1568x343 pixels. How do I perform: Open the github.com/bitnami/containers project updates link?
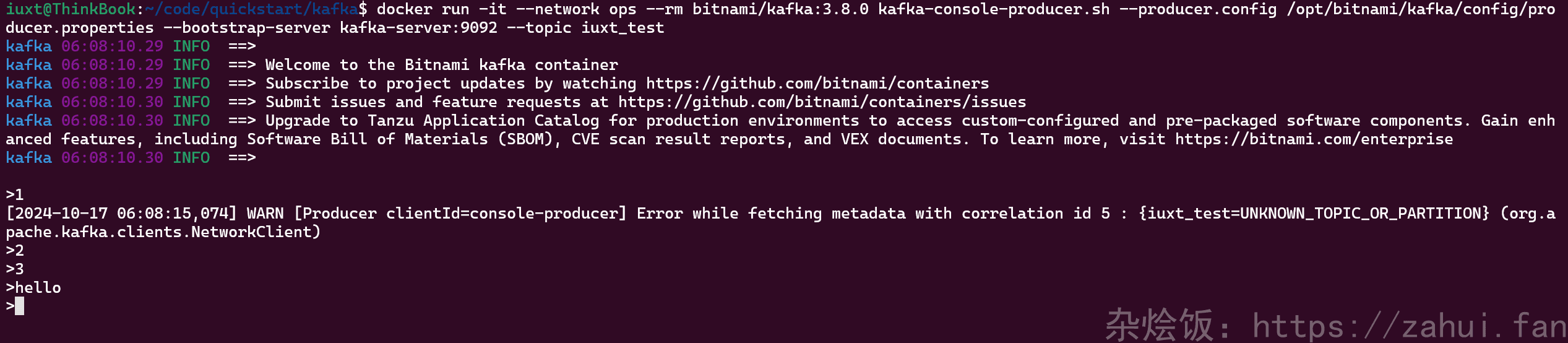(817, 84)
